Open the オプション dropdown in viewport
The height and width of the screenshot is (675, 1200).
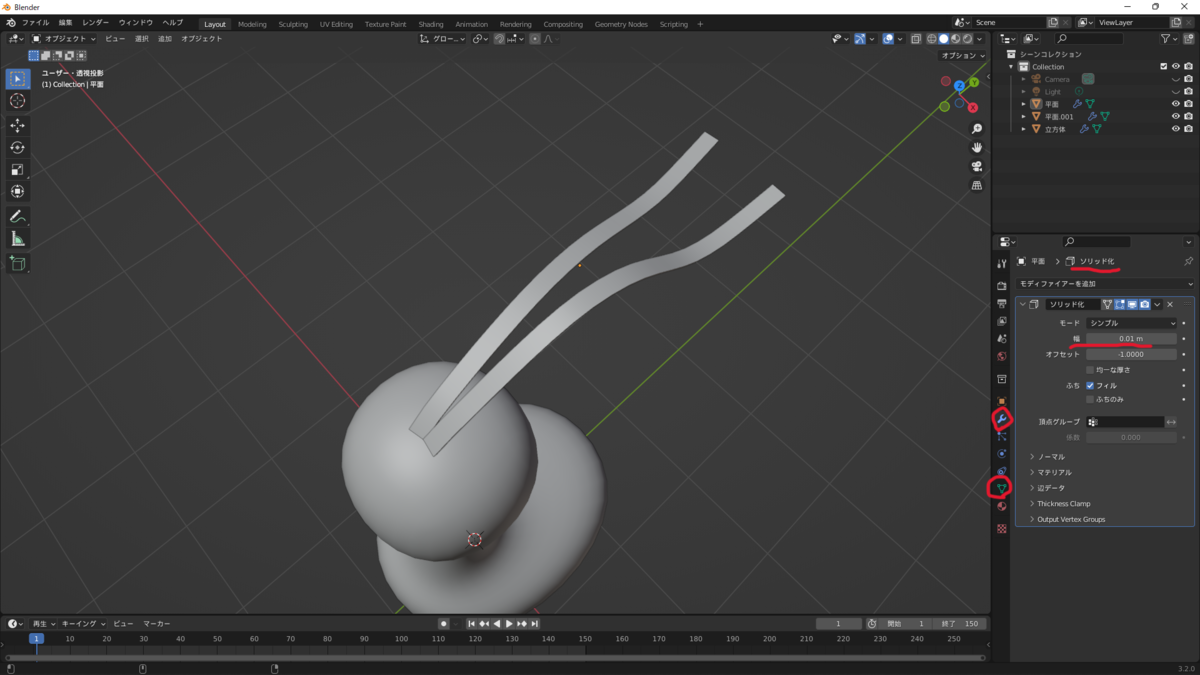(964, 56)
